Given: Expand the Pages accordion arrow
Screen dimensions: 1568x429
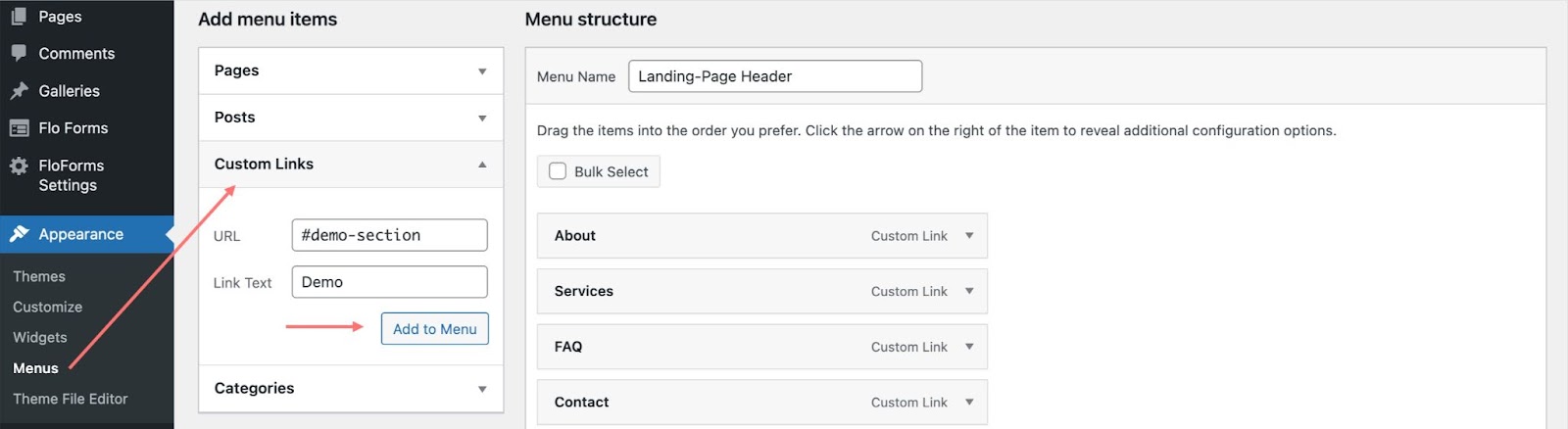Looking at the screenshot, I should [x=482, y=71].
